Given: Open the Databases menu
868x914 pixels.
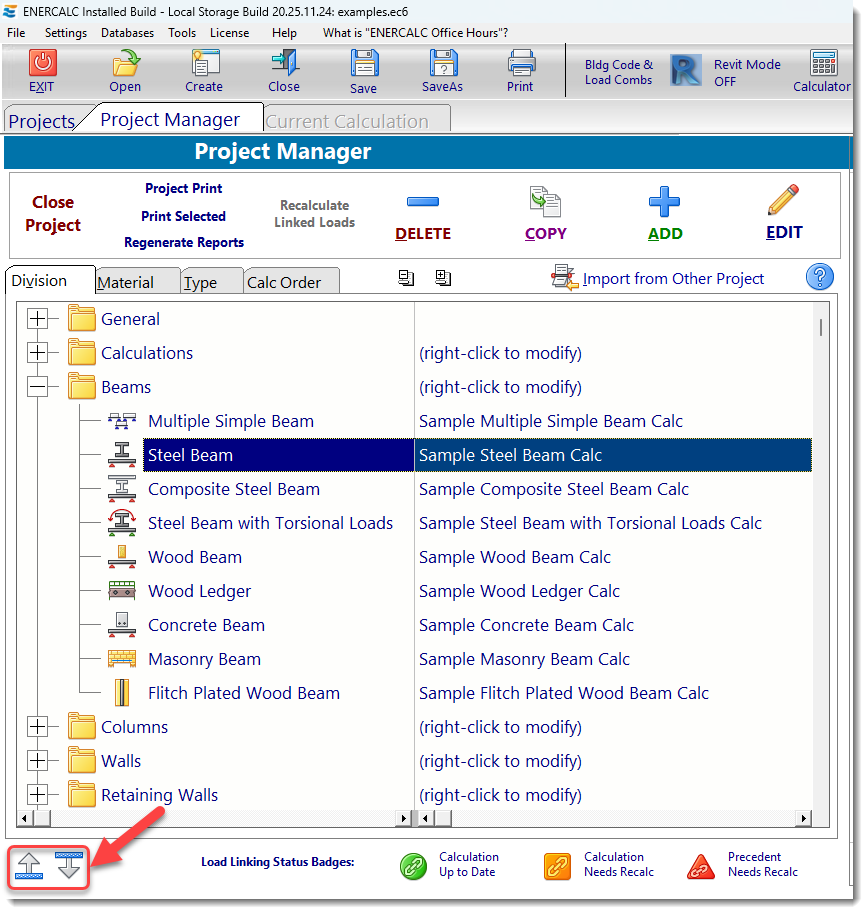Looking at the screenshot, I should 127,33.
